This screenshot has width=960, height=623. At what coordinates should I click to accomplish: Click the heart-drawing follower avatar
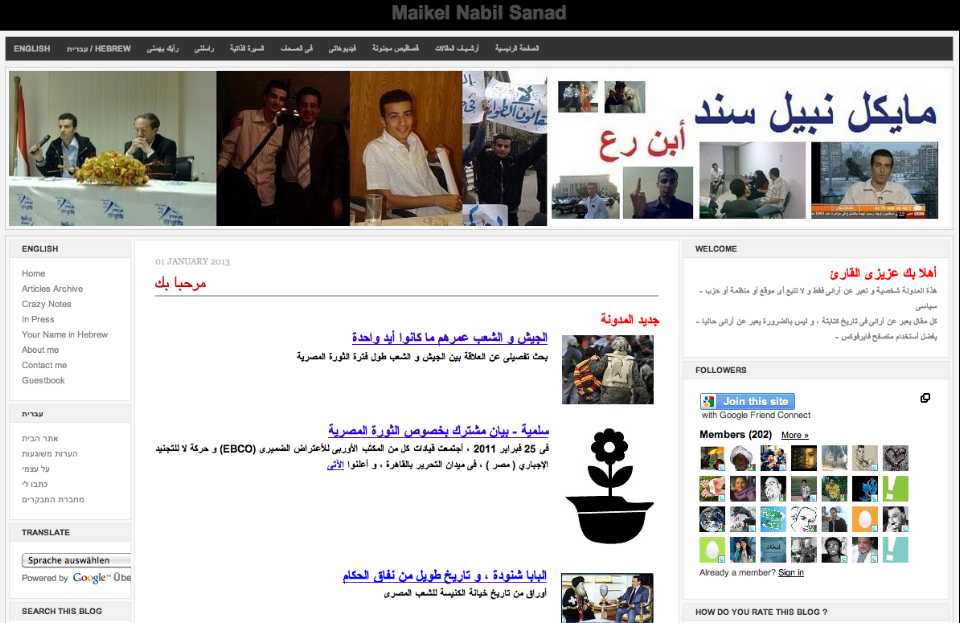(x=895, y=459)
